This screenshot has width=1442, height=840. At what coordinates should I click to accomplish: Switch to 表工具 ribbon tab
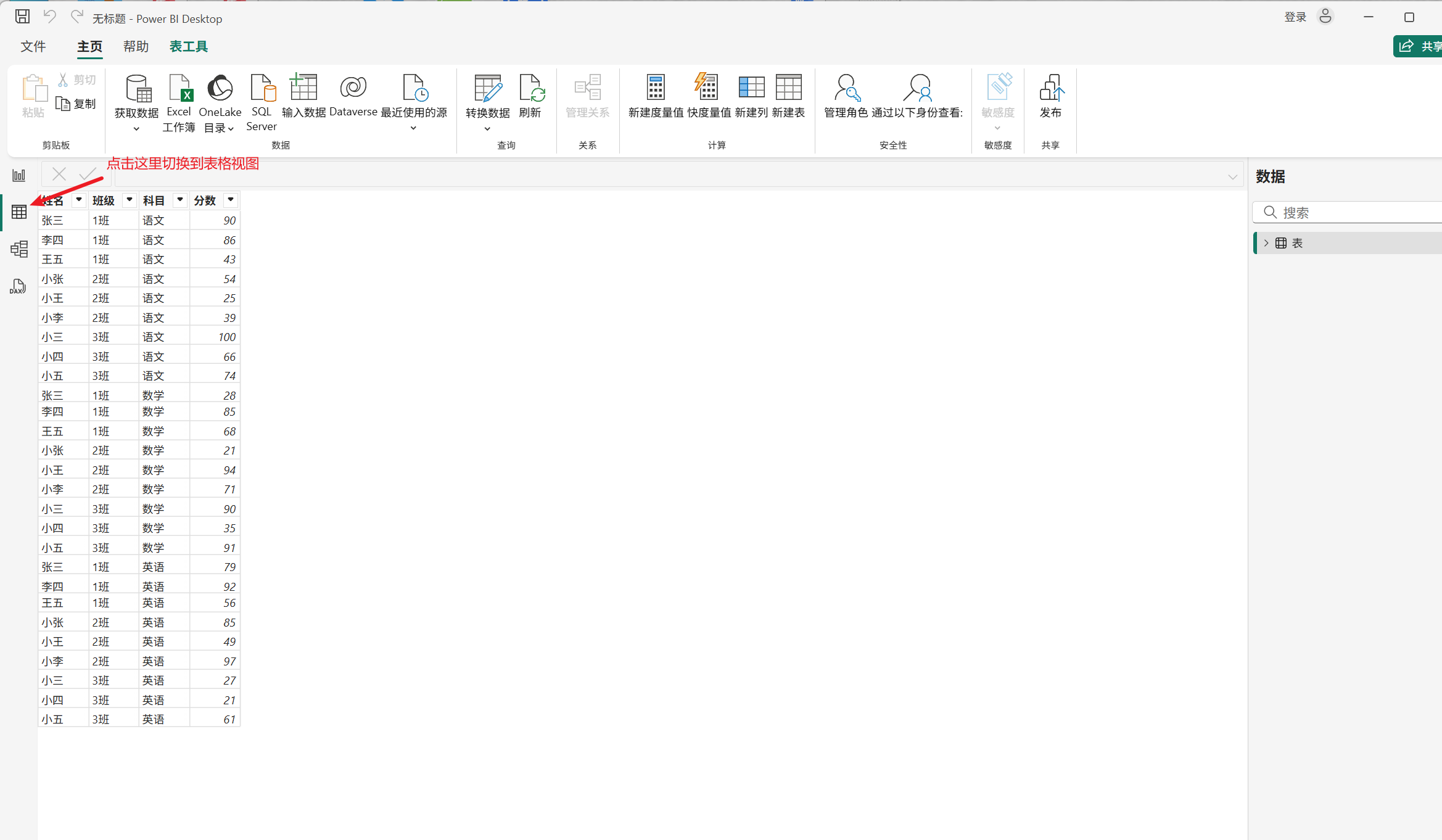click(x=189, y=47)
